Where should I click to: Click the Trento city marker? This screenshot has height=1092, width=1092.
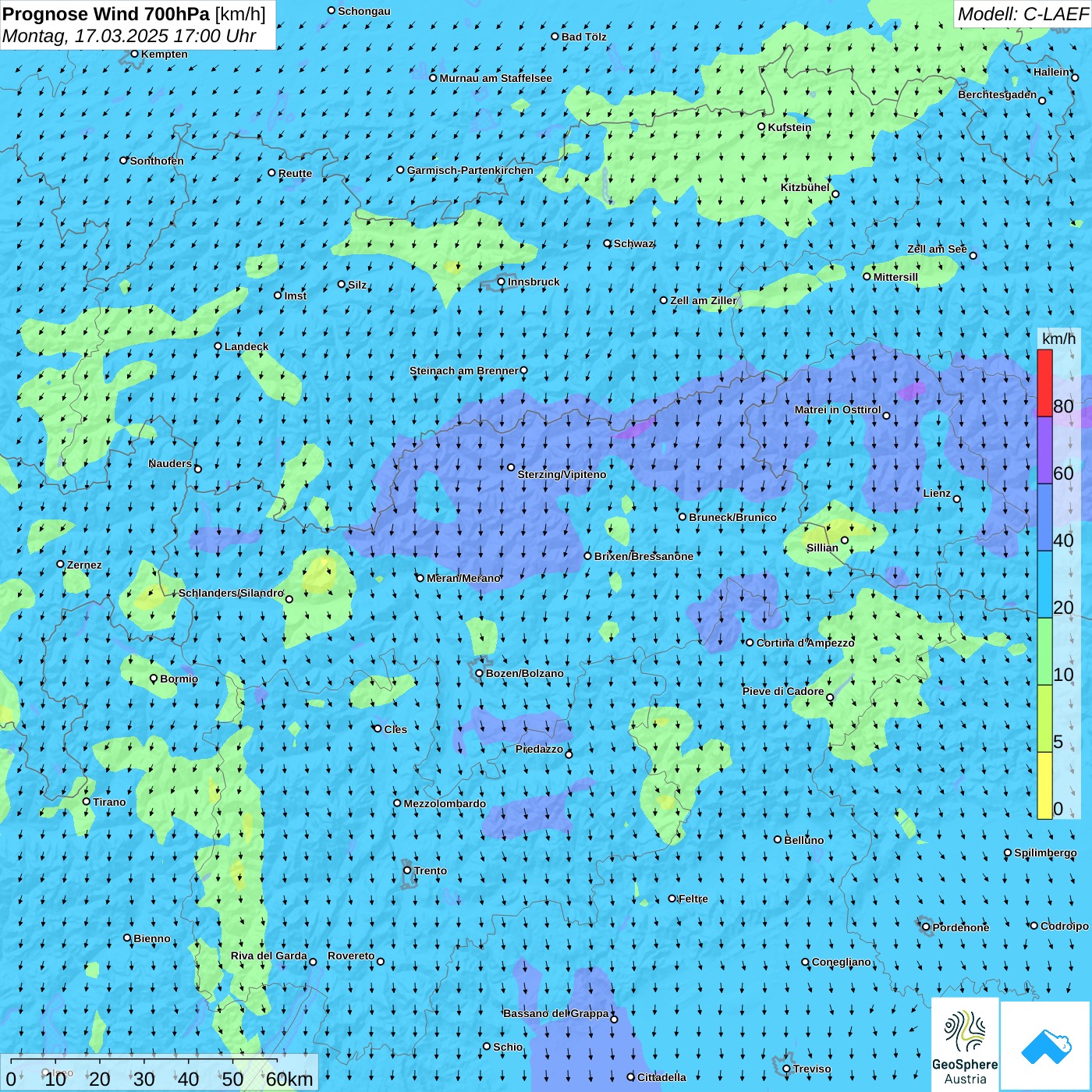tap(407, 870)
